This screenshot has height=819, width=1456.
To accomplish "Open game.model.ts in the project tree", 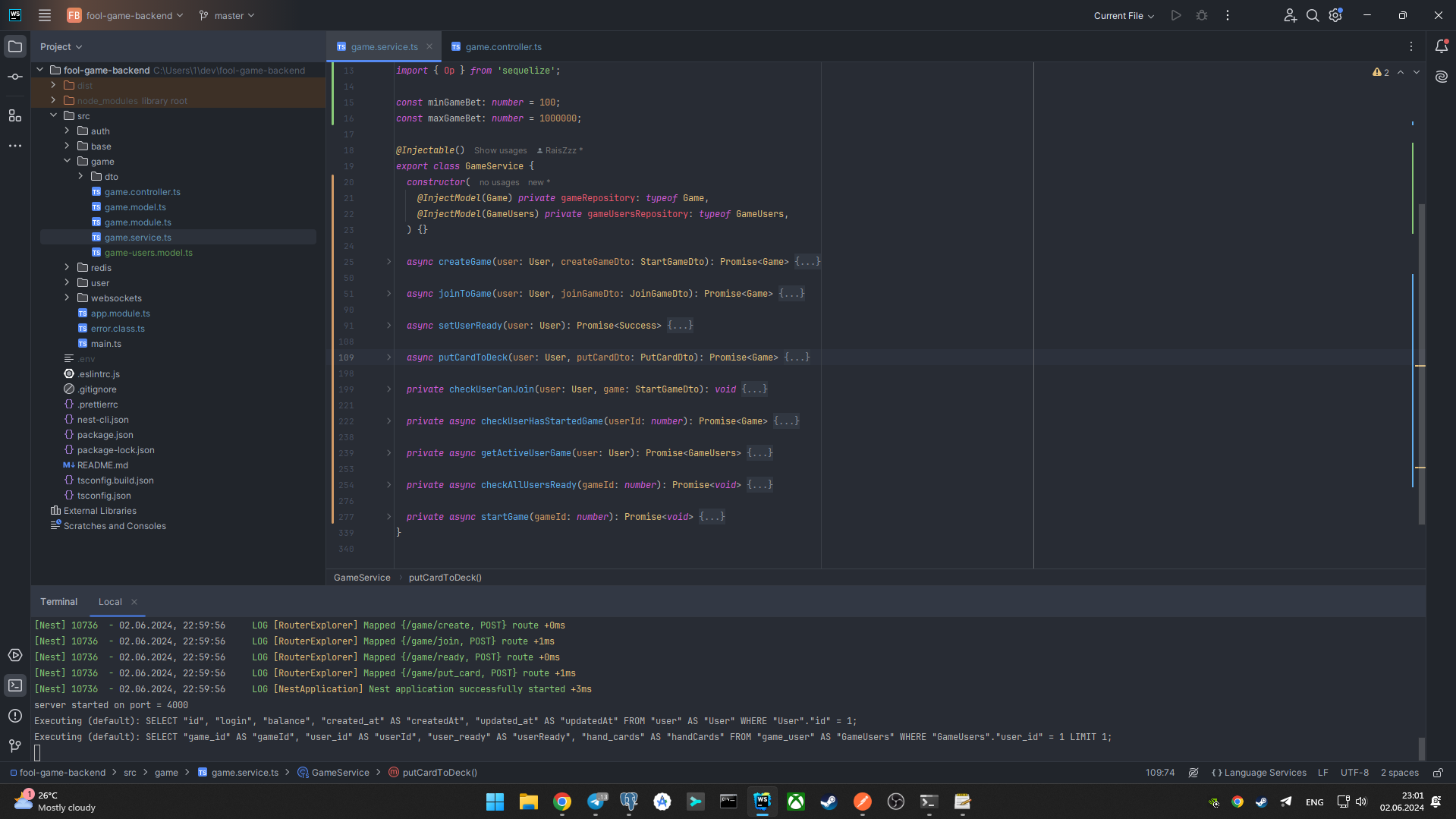I will click(135, 206).
